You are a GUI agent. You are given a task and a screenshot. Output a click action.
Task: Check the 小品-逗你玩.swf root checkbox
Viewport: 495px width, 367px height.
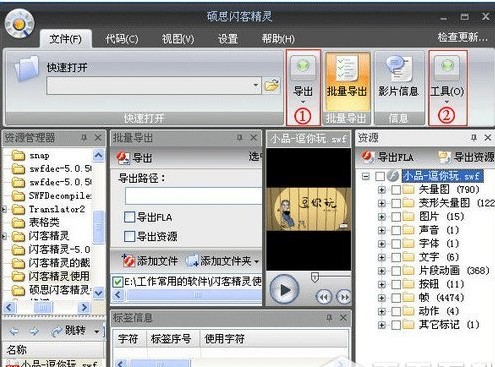click(380, 176)
